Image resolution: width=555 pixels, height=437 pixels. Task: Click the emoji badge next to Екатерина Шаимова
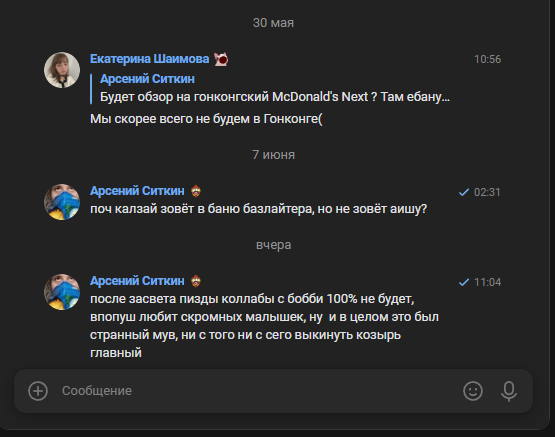click(221, 59)
